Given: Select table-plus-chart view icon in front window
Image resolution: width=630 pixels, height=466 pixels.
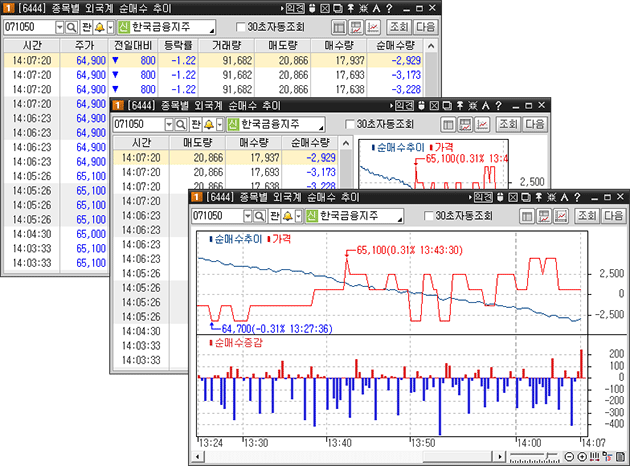Looking at the screenshot, I should pos(544,217).
